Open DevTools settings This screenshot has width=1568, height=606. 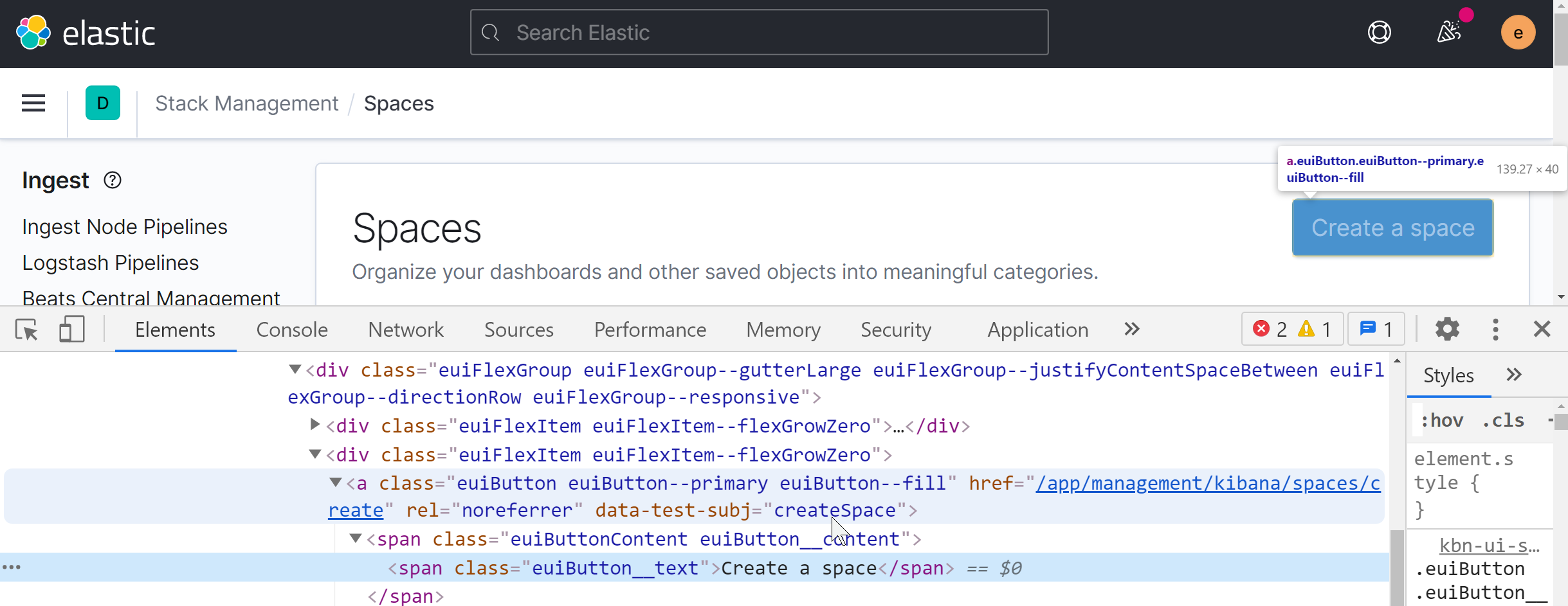1448,329
